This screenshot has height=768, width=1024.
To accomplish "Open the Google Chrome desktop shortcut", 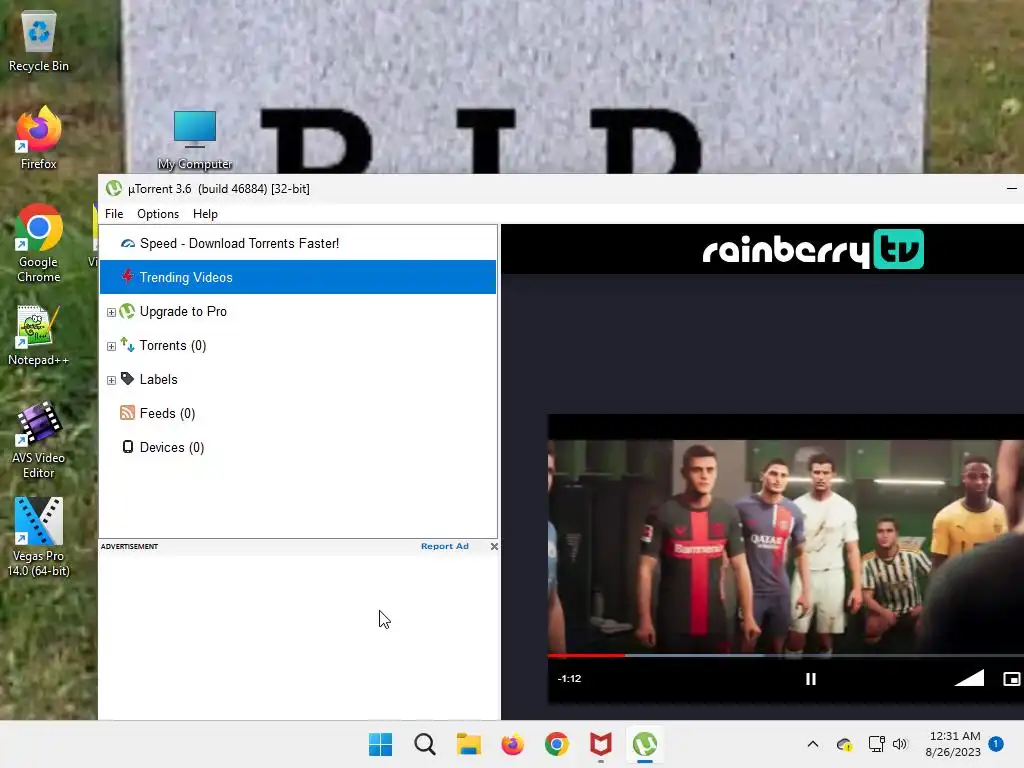I will pos(39,243).
